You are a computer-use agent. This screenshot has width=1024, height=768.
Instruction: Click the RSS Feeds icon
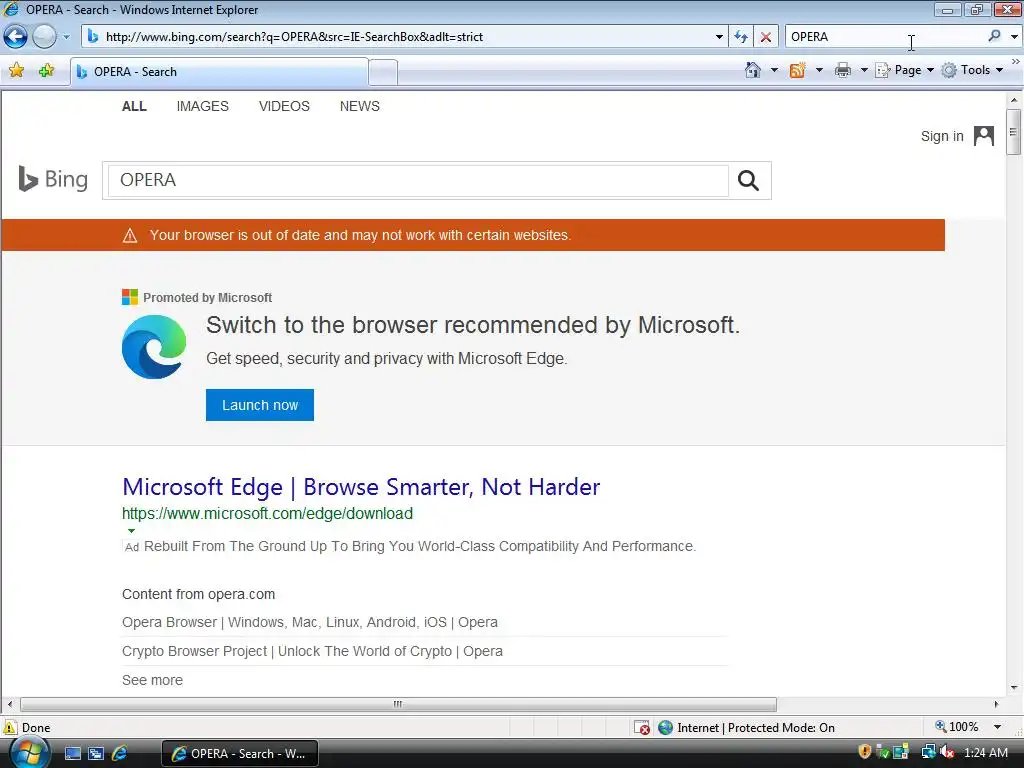(797, 70)
